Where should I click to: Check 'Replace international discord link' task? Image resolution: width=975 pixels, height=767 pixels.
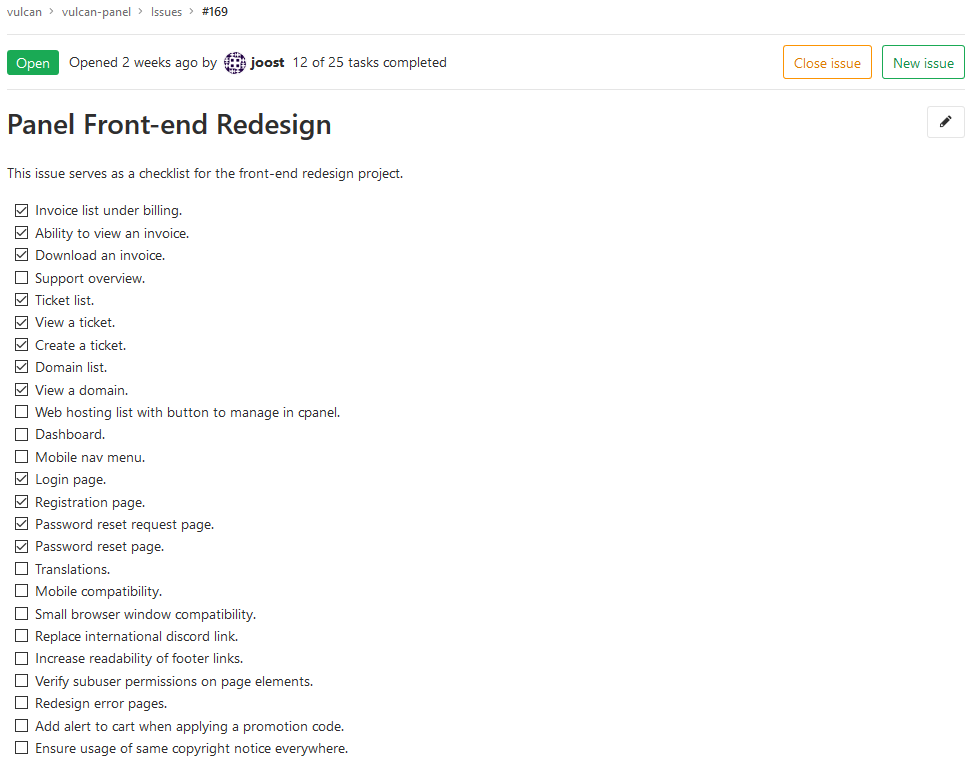tap(22, 636)
